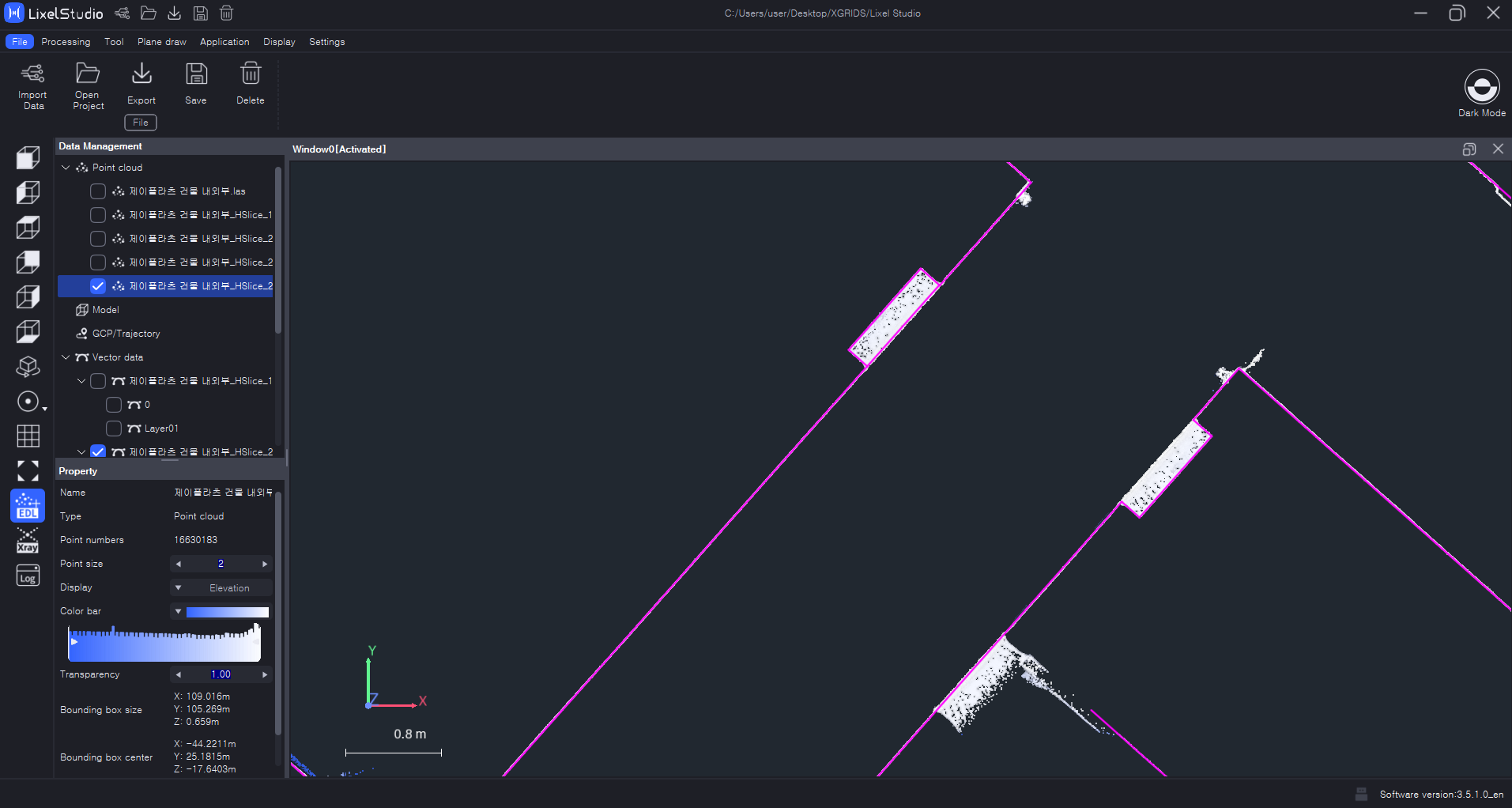Open the Log panel icon

click(x=28, y=576)
